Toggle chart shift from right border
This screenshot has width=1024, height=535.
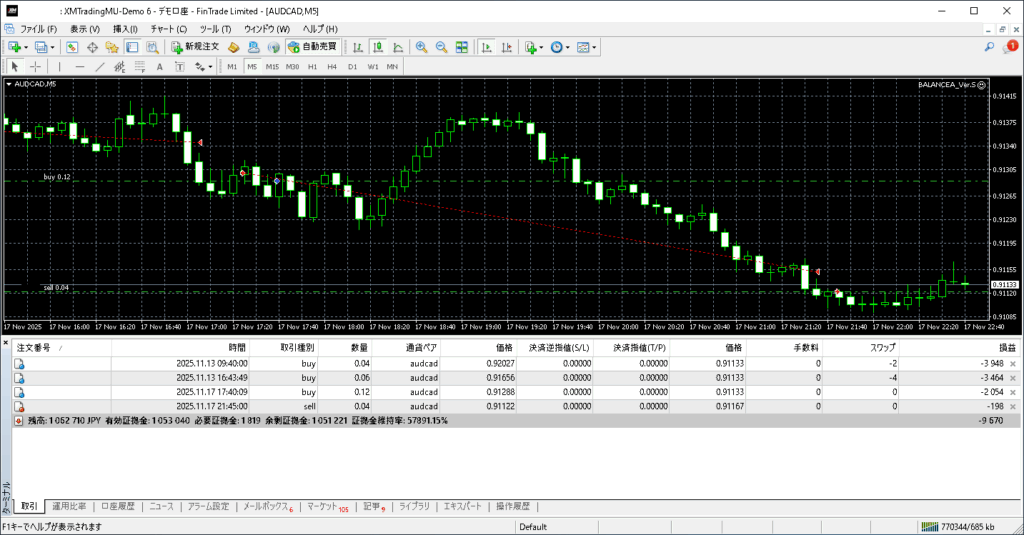[506, 47]
